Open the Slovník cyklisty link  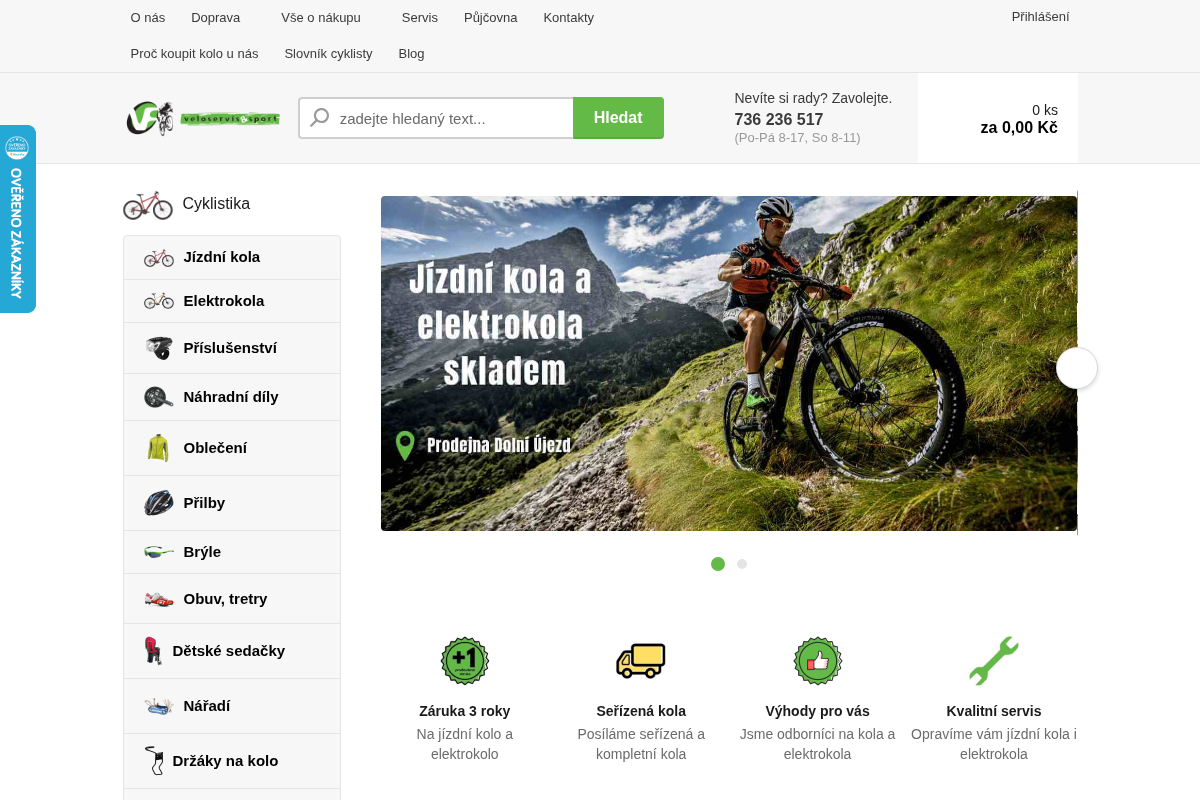(328, 54)
